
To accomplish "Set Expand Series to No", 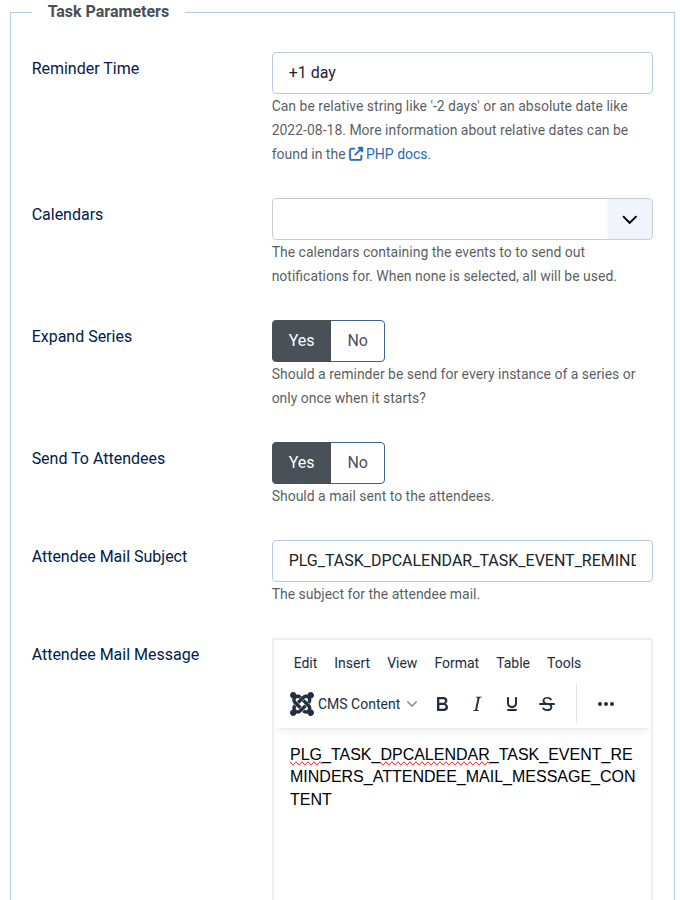I will click(x=357, y=341).
